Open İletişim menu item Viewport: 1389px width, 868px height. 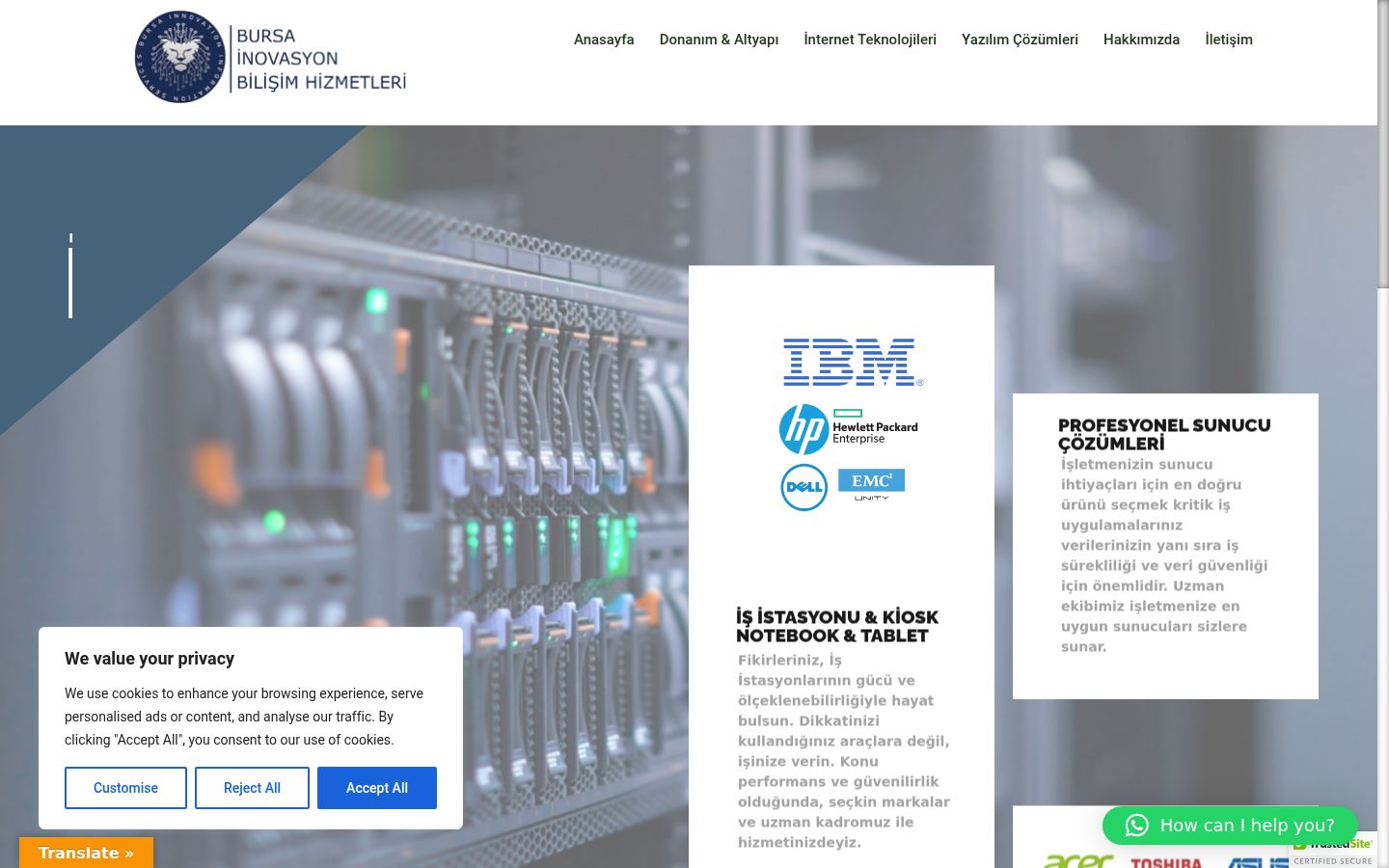[1229, 40]
